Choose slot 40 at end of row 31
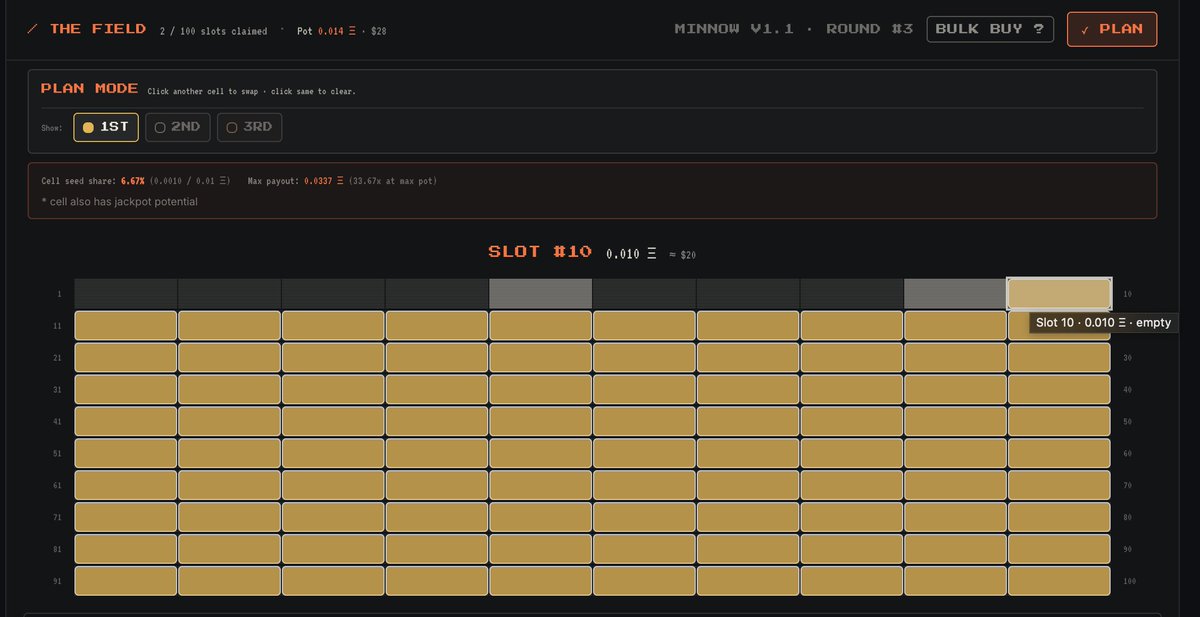This screenshot has width=1200, height=617. point(1059,390)
